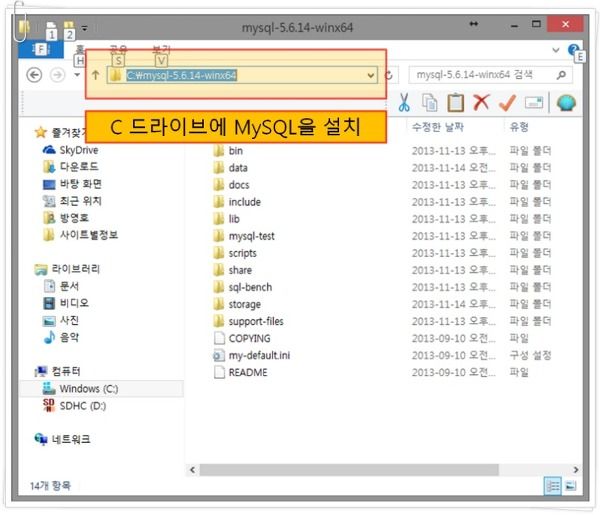
Task: Click the magnifier search icon
Action: pos(561,75)
